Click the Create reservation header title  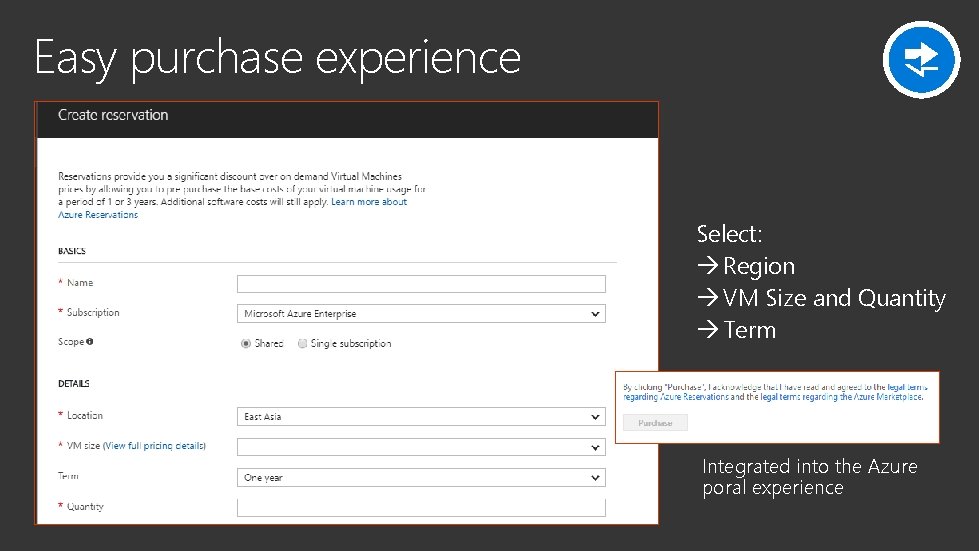pos(113,115)
